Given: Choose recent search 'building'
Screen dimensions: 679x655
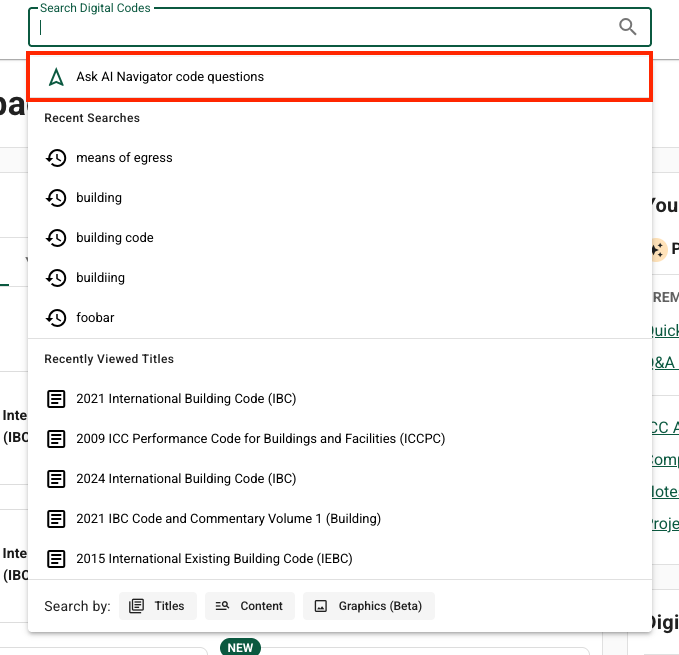Looking at the screenshot, I should pos(340,198).
